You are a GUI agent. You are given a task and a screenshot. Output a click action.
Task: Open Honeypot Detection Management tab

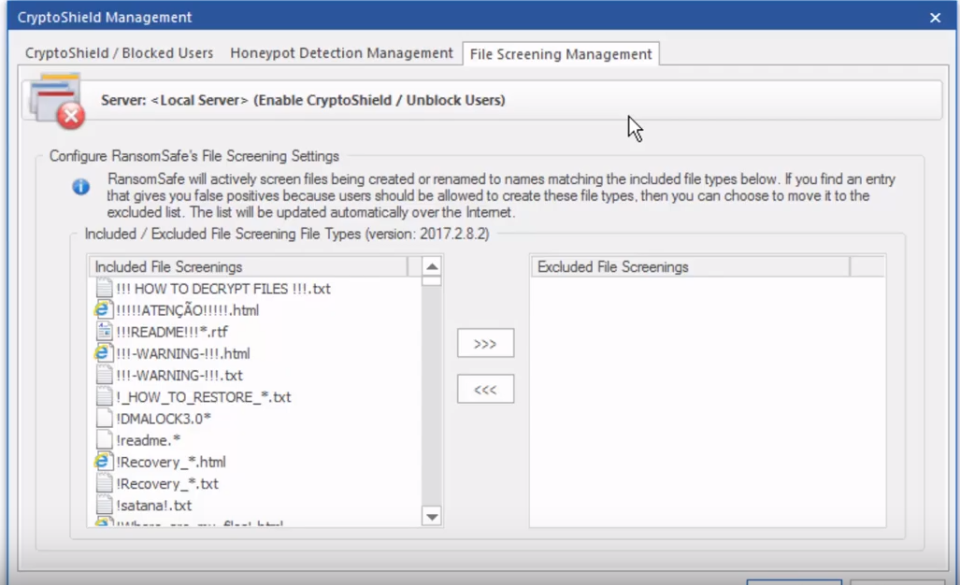(341, 53)
